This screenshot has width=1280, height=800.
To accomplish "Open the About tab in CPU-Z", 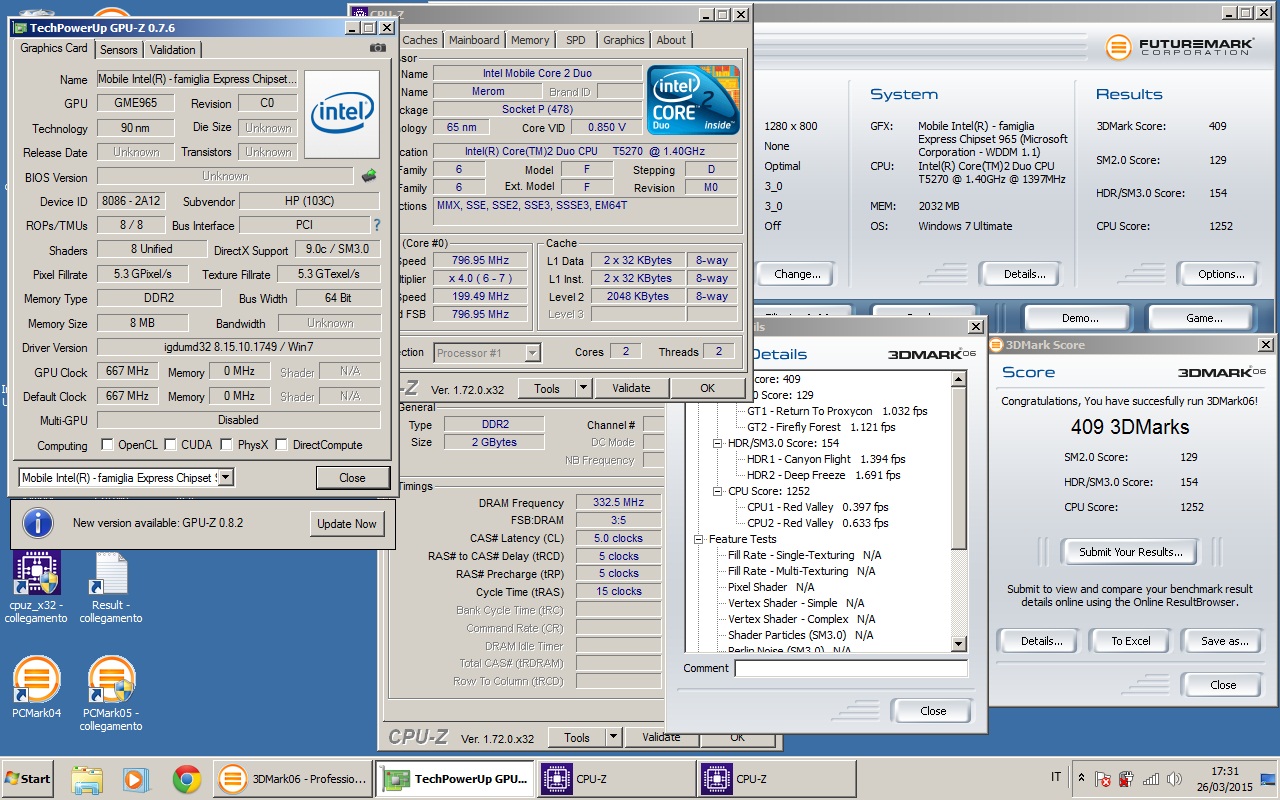I will [671, 40].
